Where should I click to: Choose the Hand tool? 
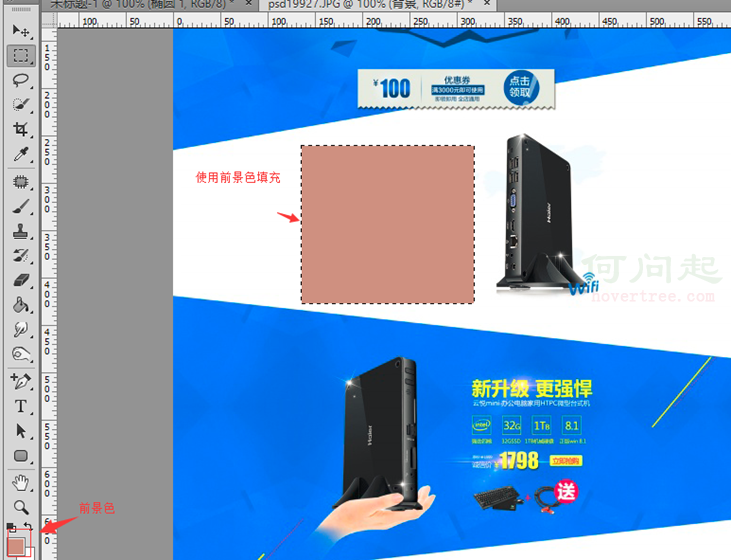coord(20,482)
